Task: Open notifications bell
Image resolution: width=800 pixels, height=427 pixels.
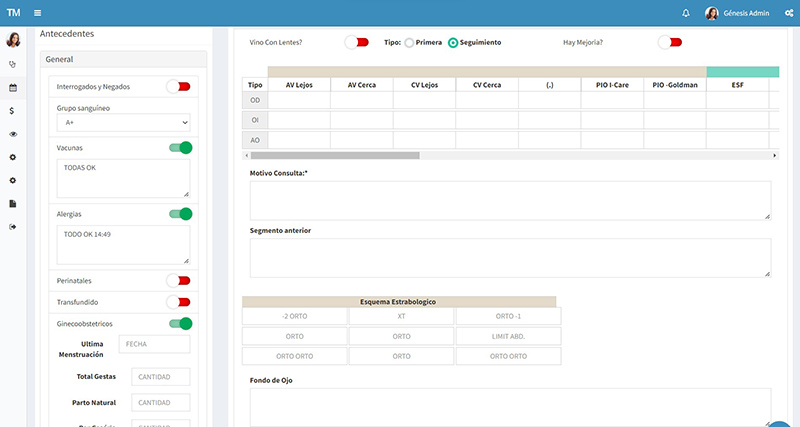Action: (x=686, y=13)
